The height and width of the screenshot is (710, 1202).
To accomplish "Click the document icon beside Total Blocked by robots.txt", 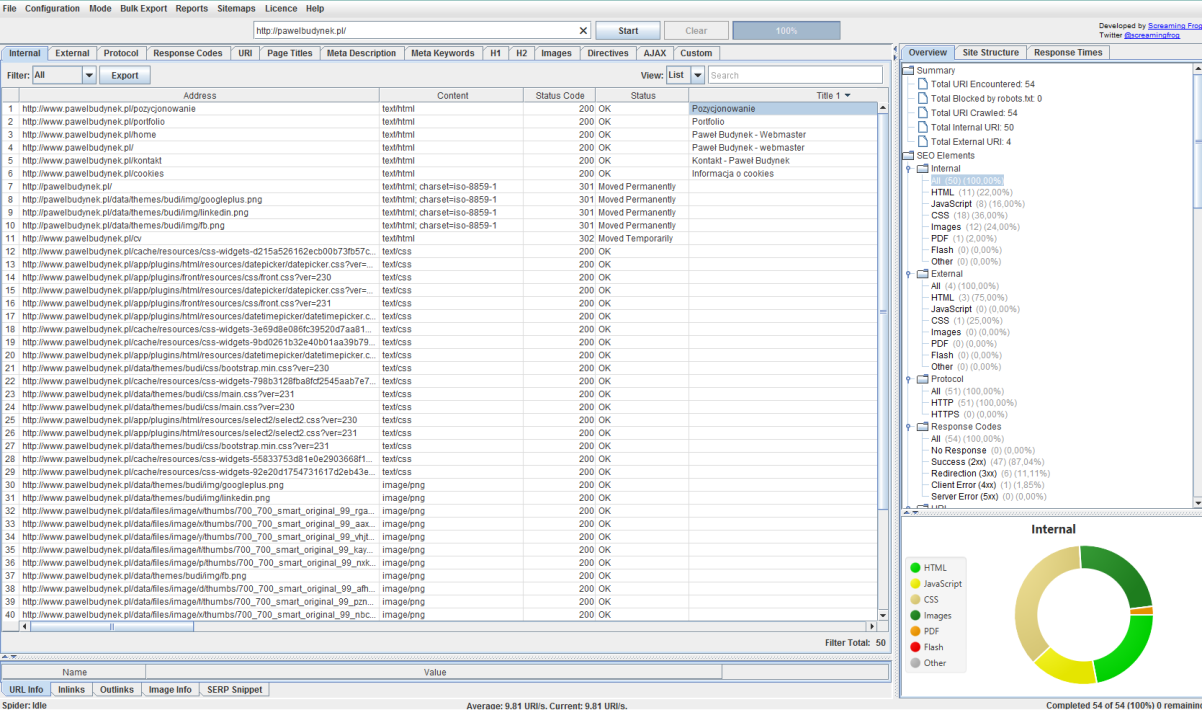I will click(x=922, y=99).
